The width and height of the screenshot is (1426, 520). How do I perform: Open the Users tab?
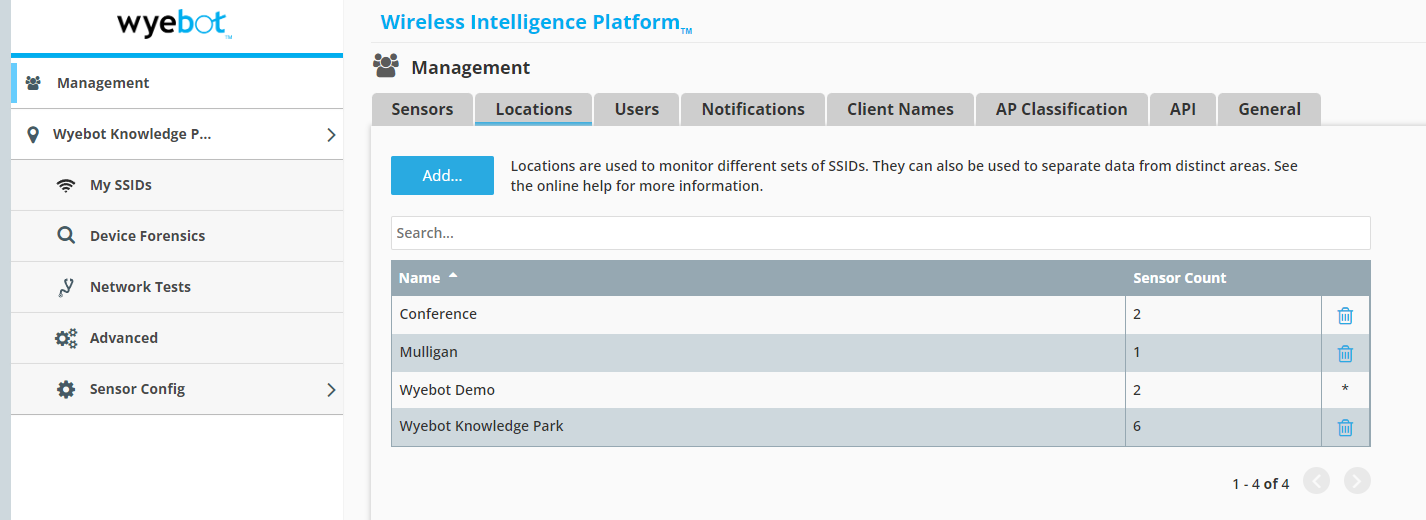pyautogui.click(x=637, y=109)
